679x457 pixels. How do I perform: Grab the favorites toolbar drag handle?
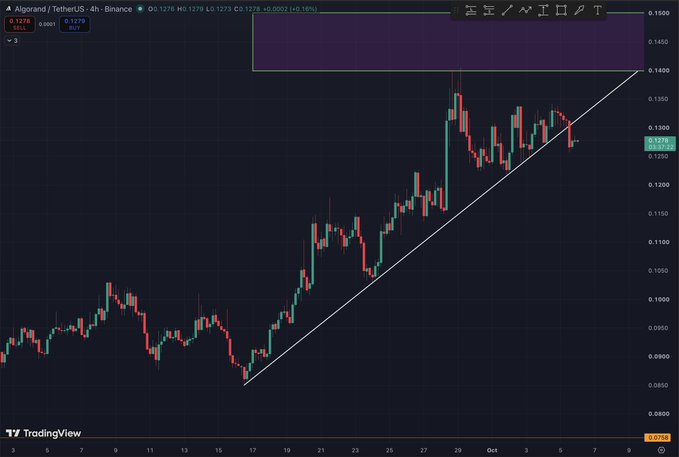click(456, 10)
